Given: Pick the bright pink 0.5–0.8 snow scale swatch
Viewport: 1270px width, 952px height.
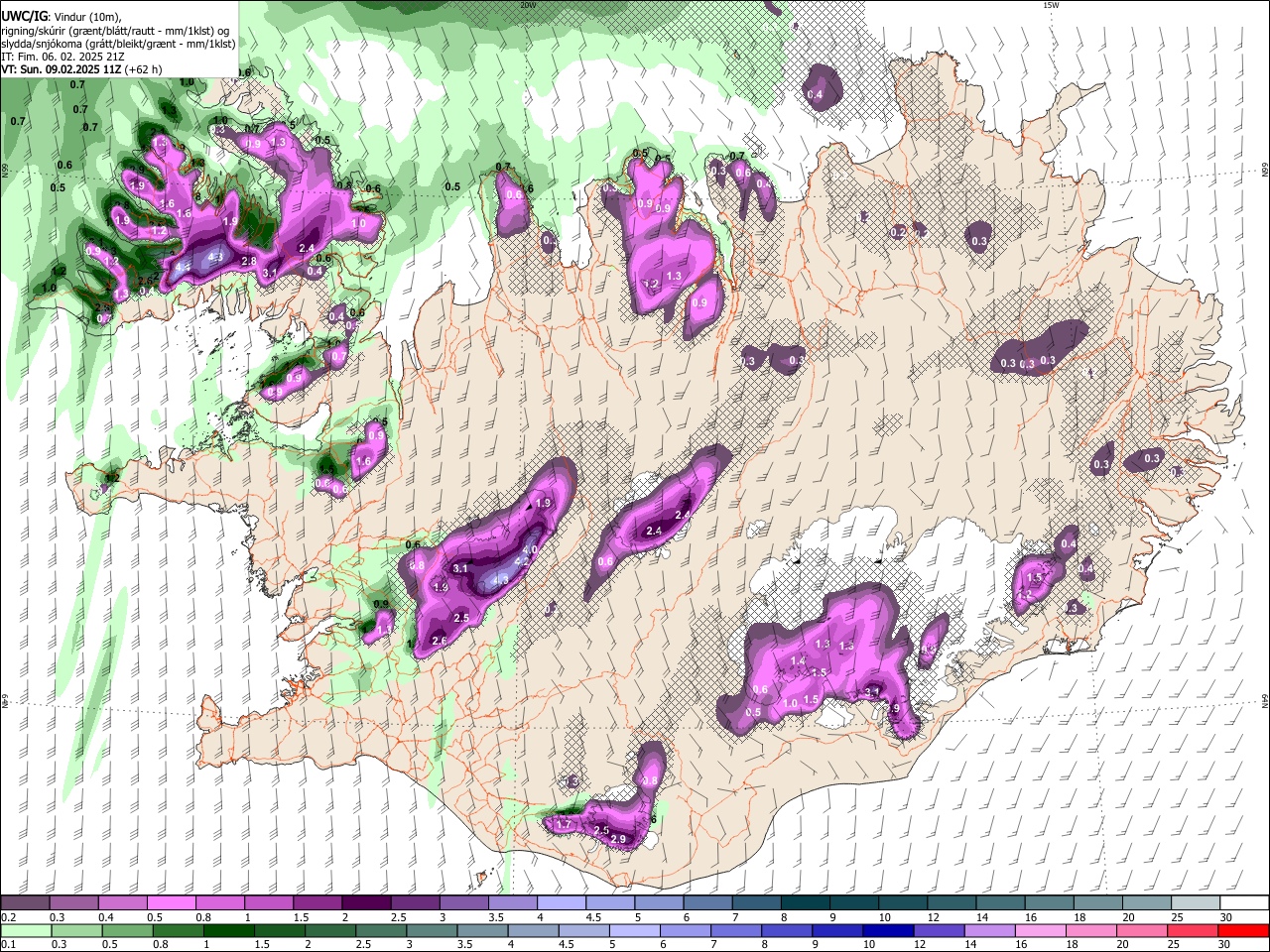Looking at the screenshot, I should click(x=171, y=903).
